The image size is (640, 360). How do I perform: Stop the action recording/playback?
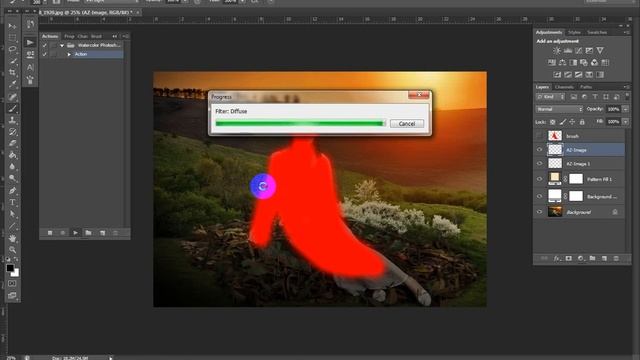pos(50,233)
